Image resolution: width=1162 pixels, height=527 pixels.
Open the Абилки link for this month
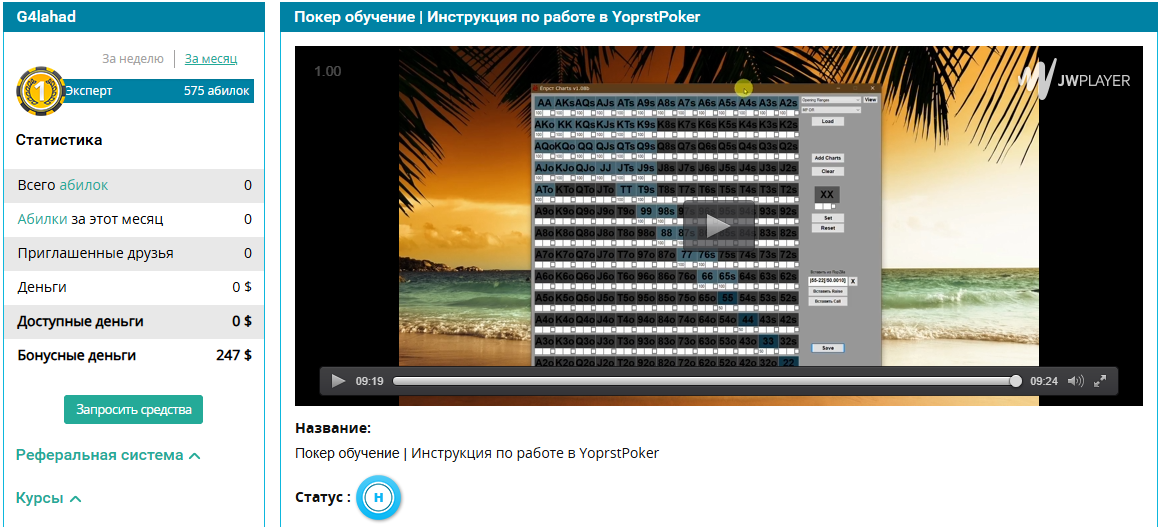pyautogui.click(x=42, y=219)
